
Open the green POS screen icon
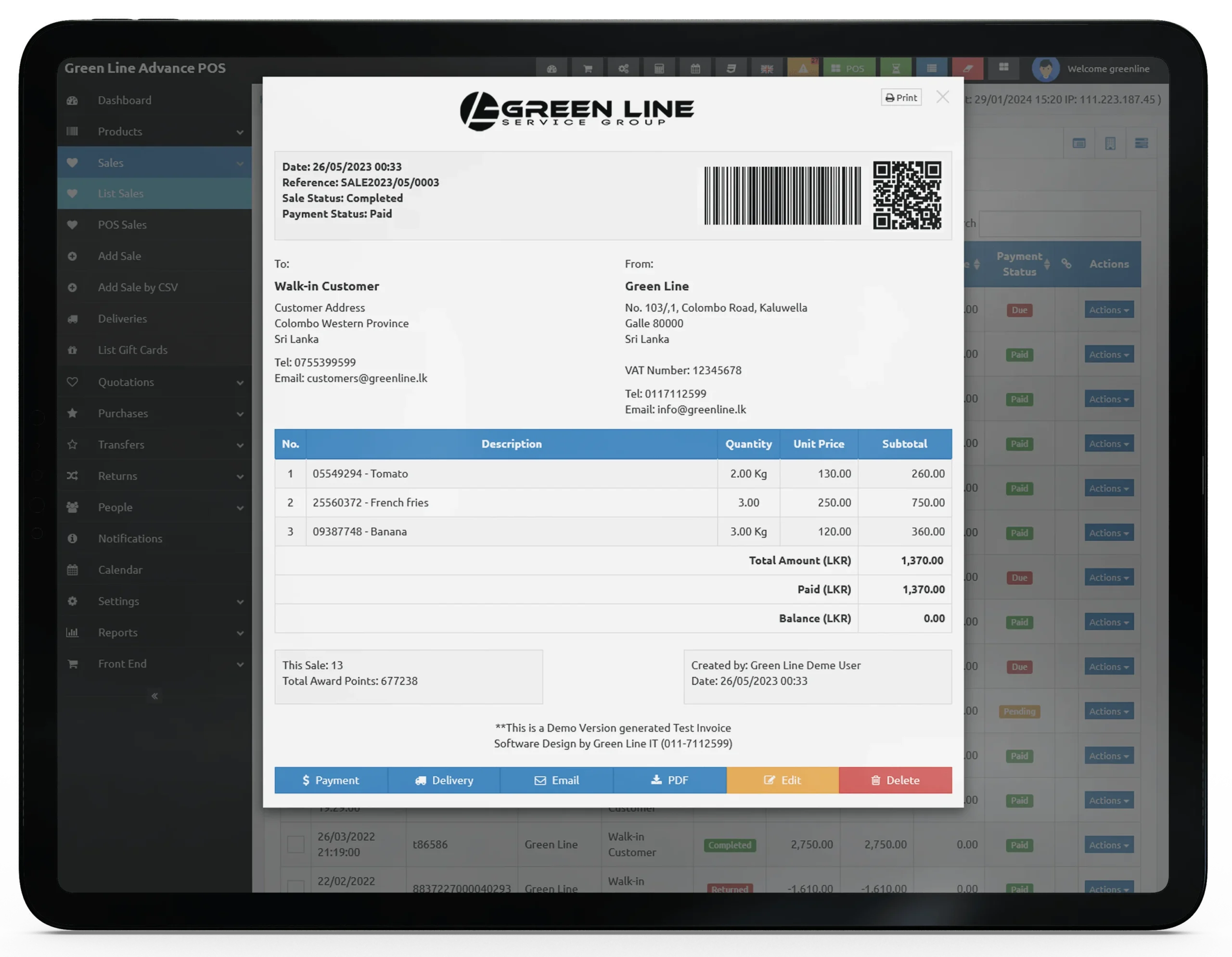[849, 68]
